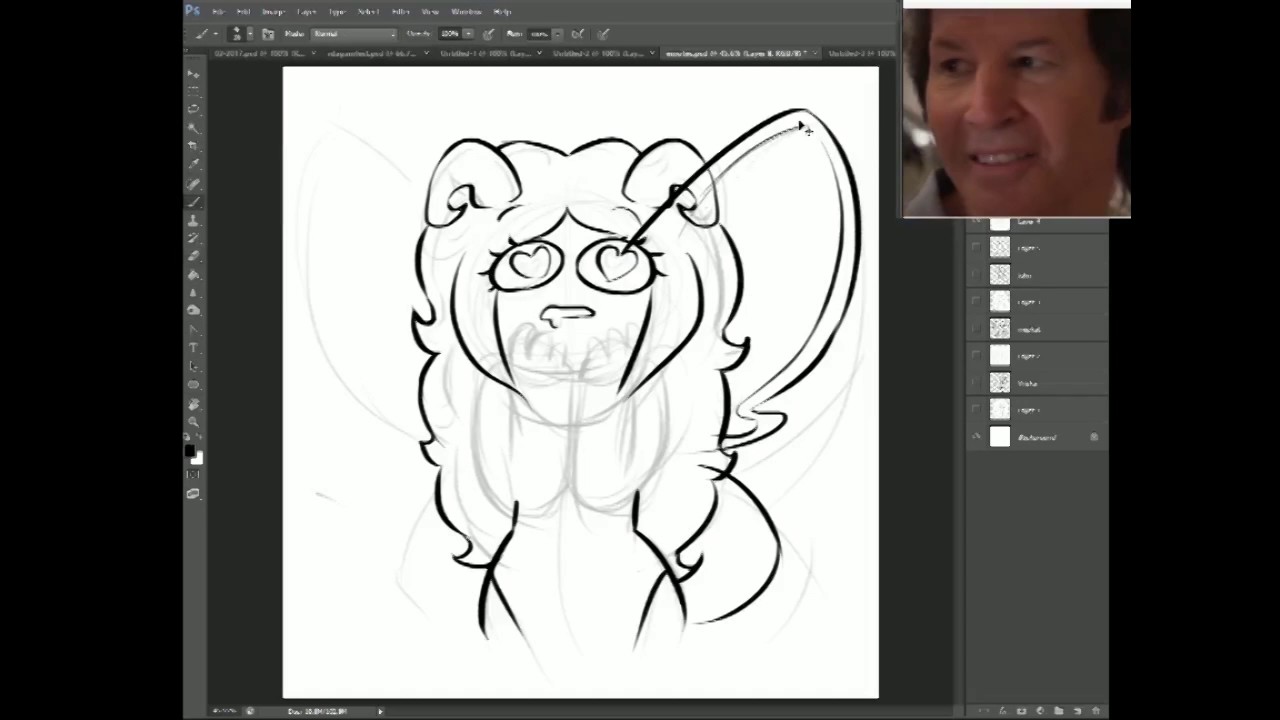Add adjustment layer from Layers panel footer

coord(1040,710)
